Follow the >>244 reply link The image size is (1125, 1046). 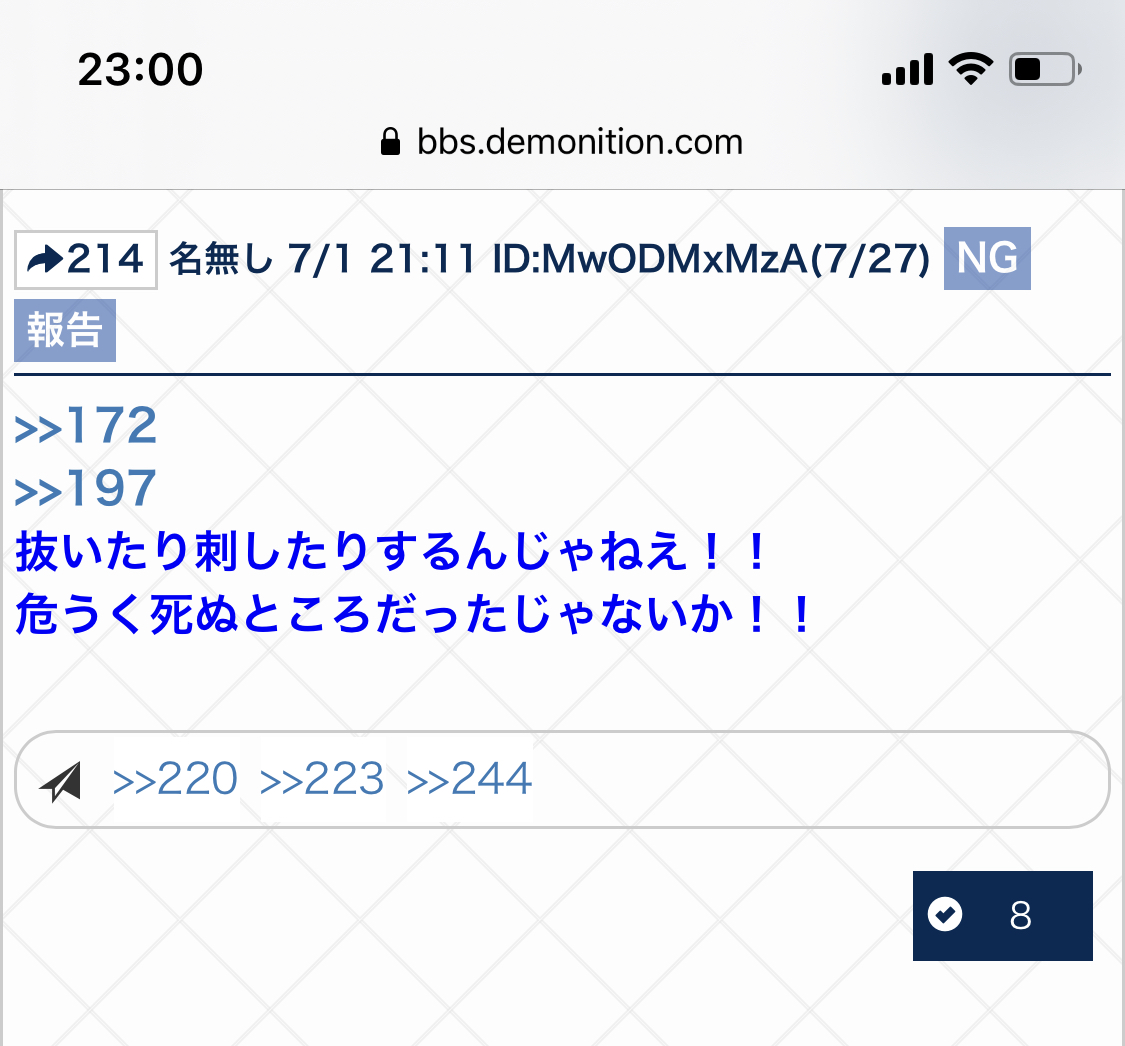pos(469,778)
